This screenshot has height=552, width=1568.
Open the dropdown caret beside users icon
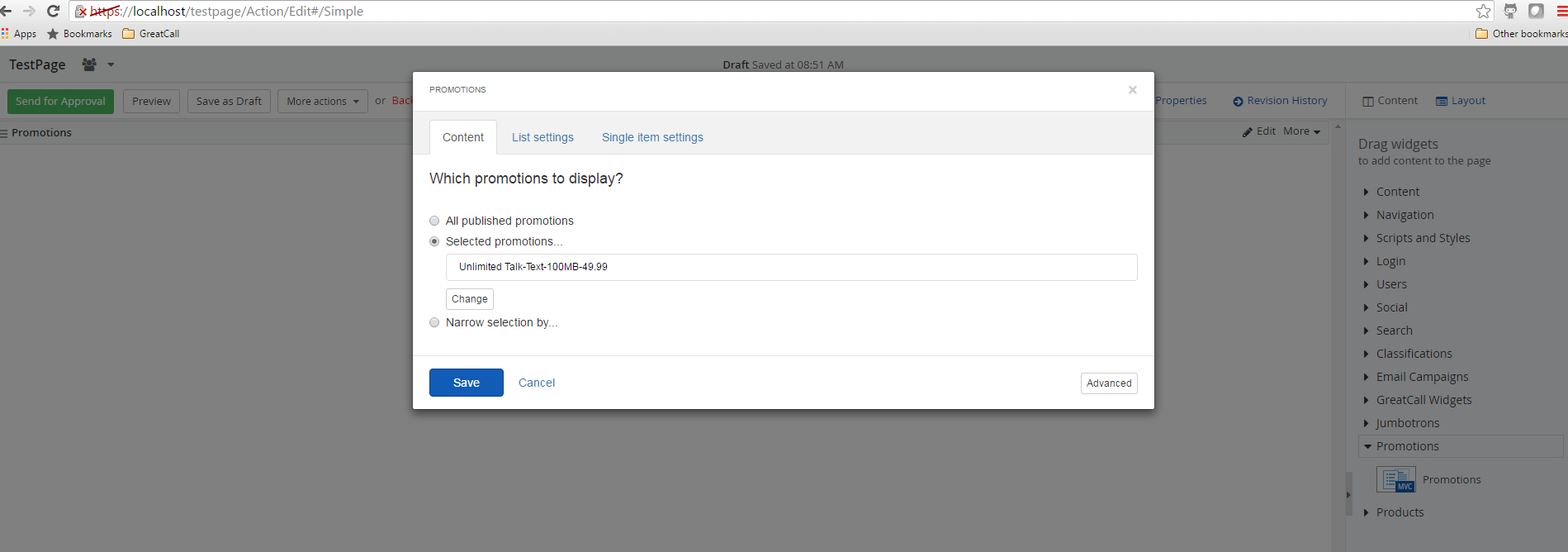(111, 64)
